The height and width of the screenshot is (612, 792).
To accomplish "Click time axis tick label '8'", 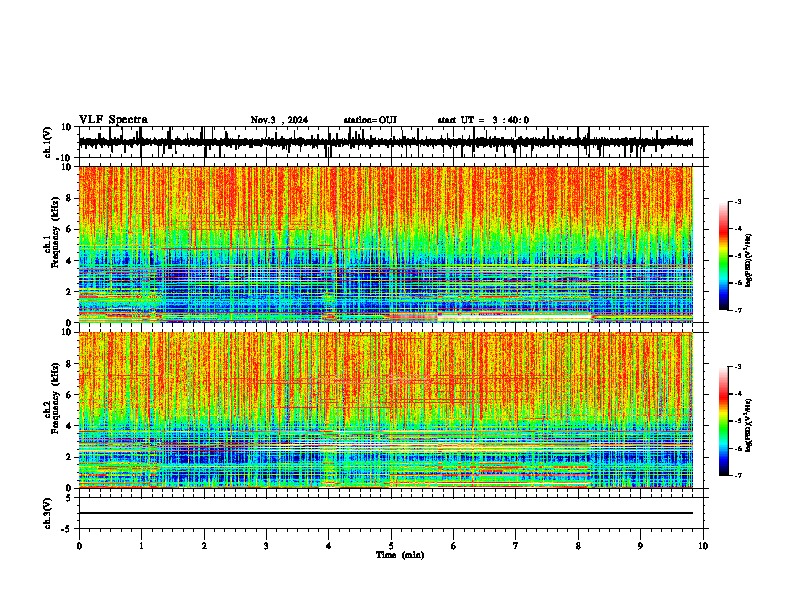I will [x=578, y=546].
